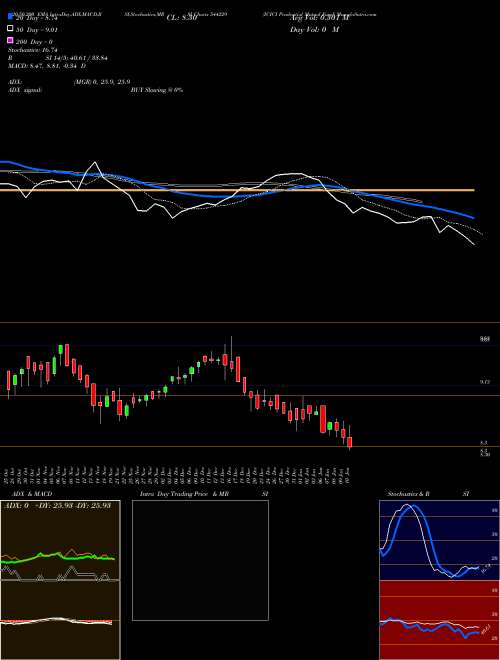Click the '(MGR) 0, 25.9, 25.9' ADX values

coord(101,82)
